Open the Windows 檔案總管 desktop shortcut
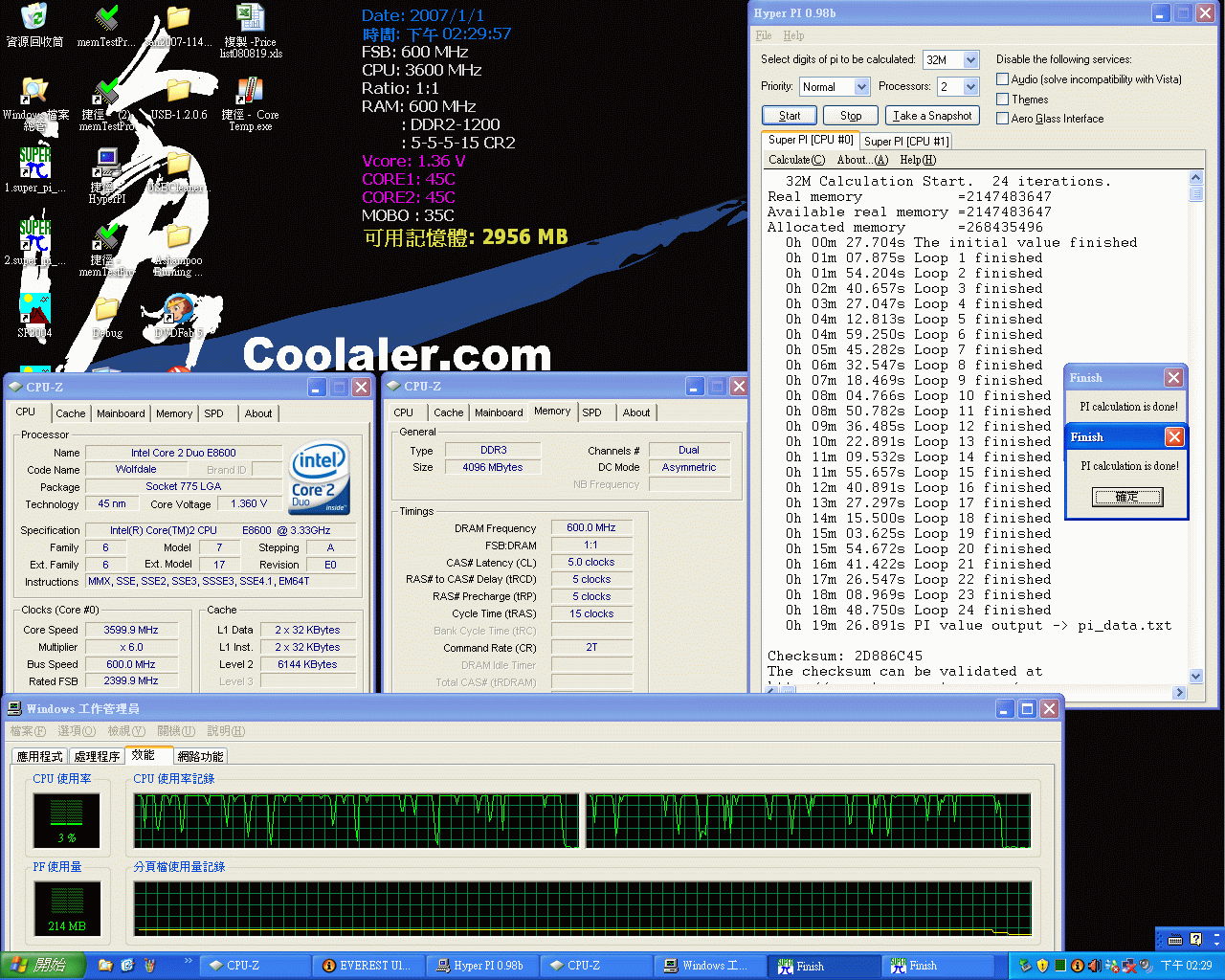 34,103
